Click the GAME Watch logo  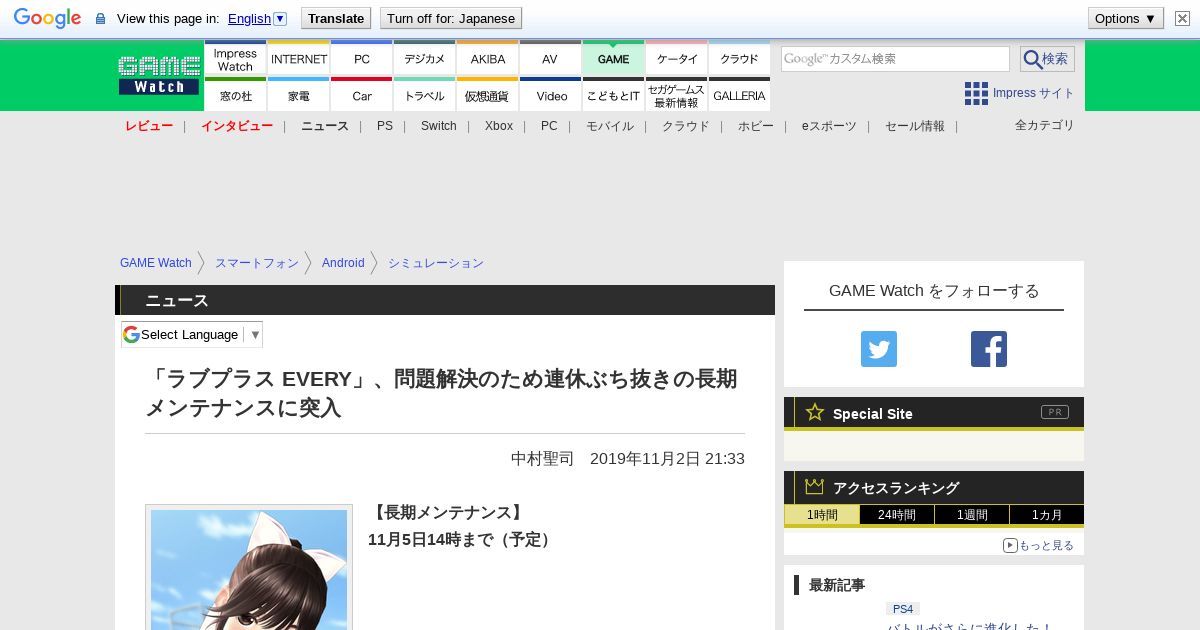point(159,76)
